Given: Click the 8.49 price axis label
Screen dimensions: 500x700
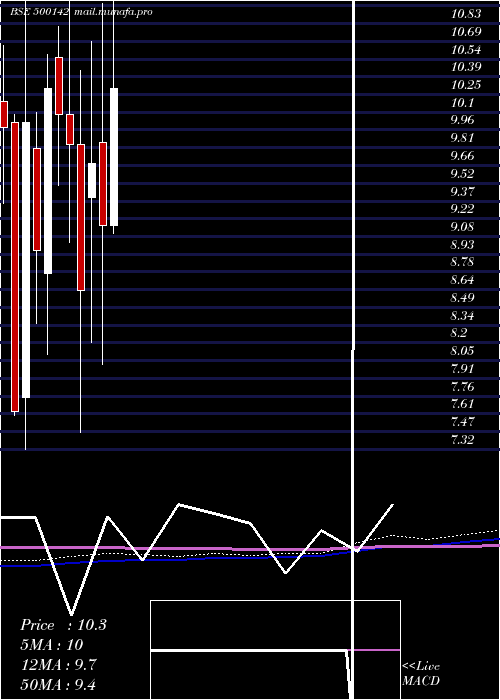Looking at the screenshot, I should 462,298.
